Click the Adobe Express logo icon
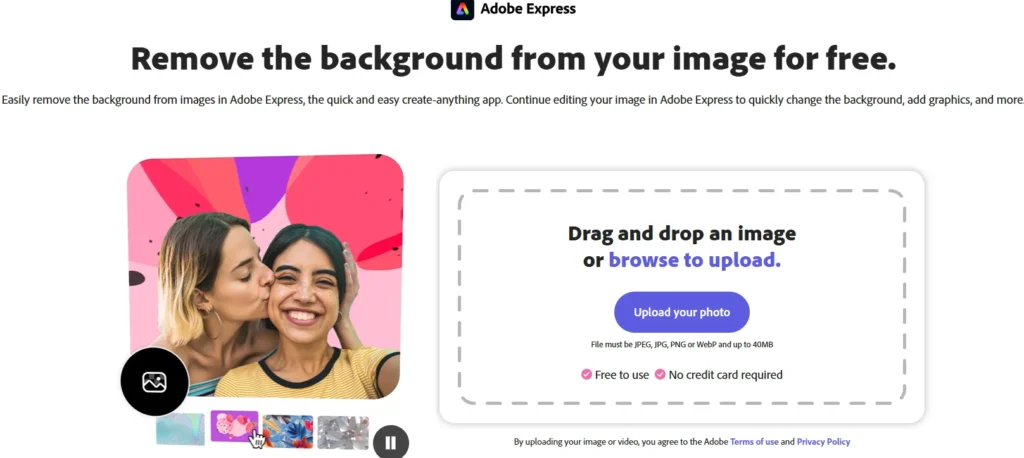 (x=462, y=9)
